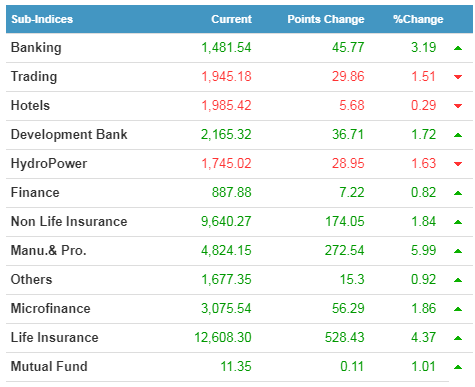Click Manu.& Pro. percent change 5.99
Image resolution: width=475 pixels, height=387 pixels.
(x=423, y=250)
